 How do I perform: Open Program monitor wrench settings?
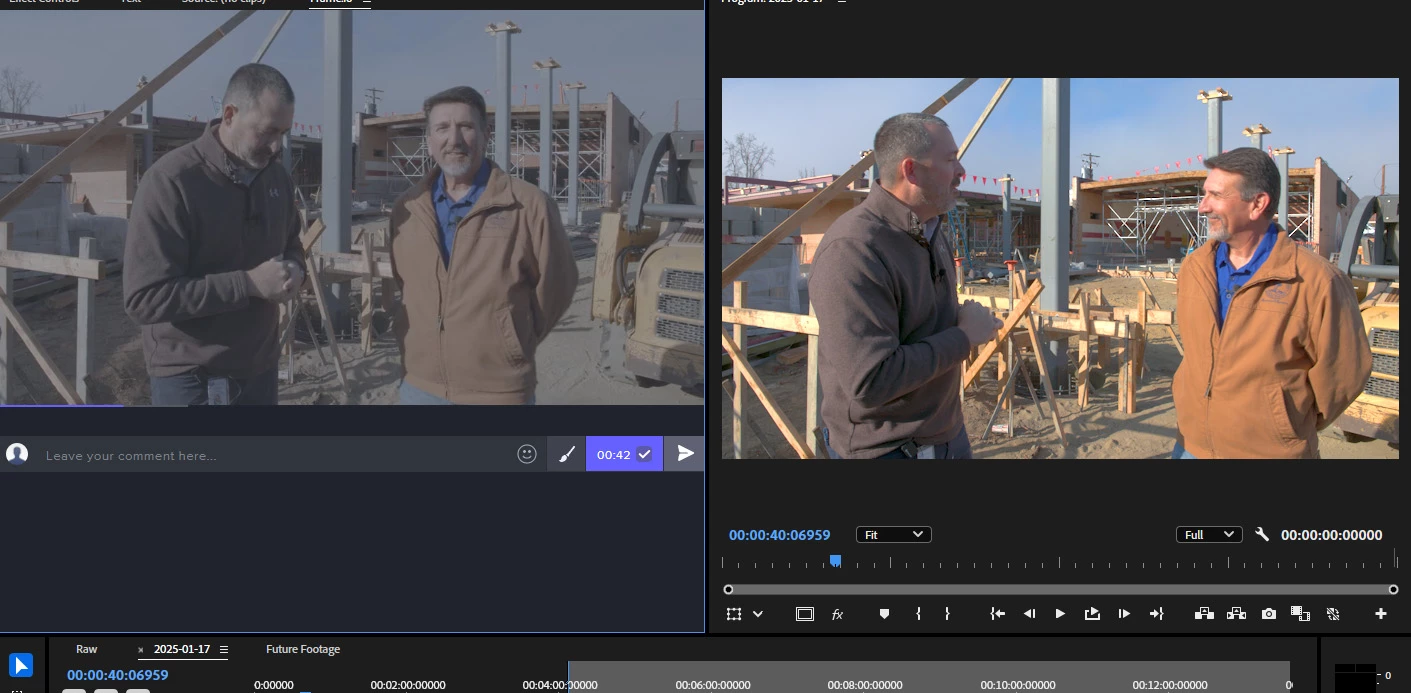point(1262,535)
